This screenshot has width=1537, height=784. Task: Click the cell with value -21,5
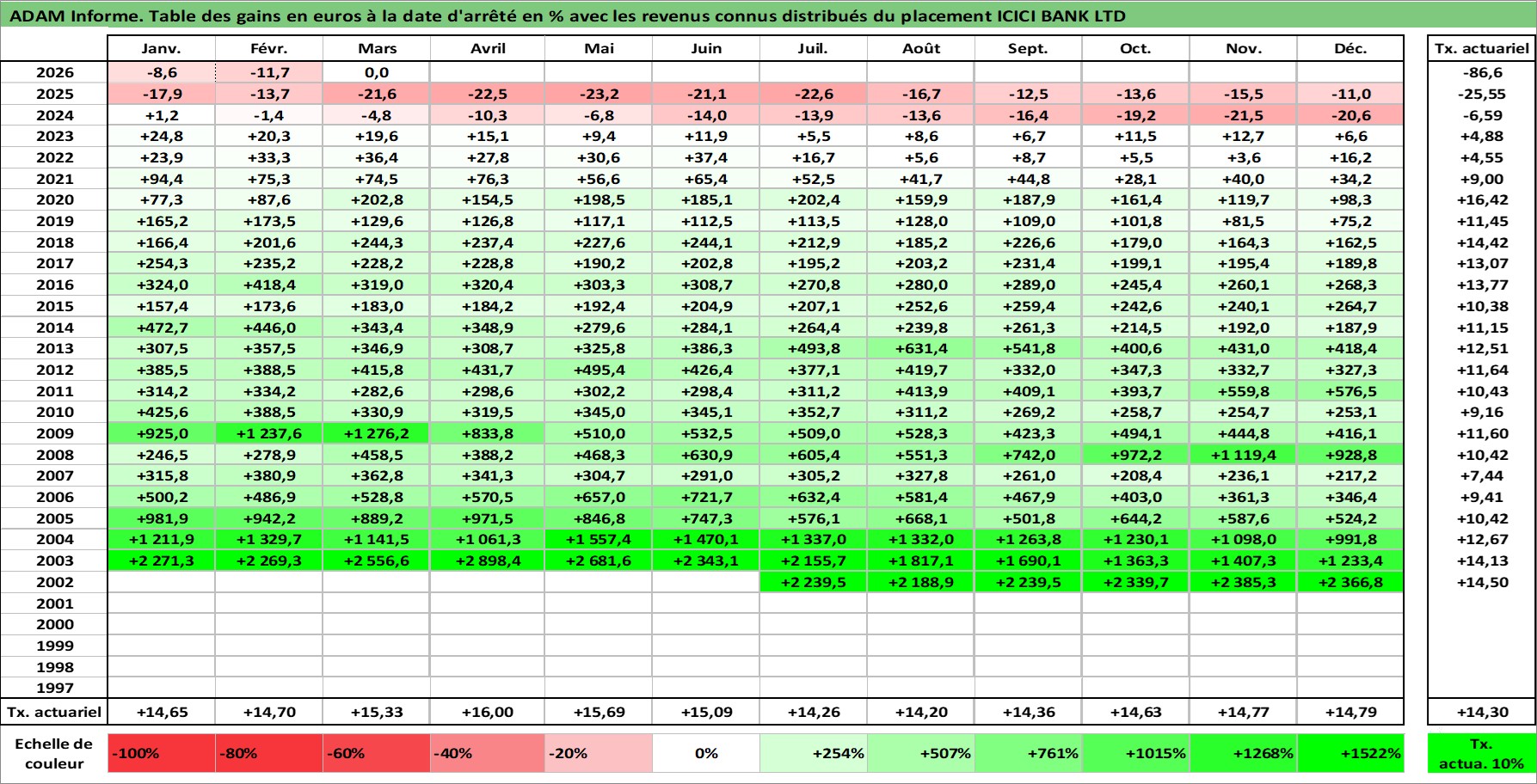(1243, 115)
